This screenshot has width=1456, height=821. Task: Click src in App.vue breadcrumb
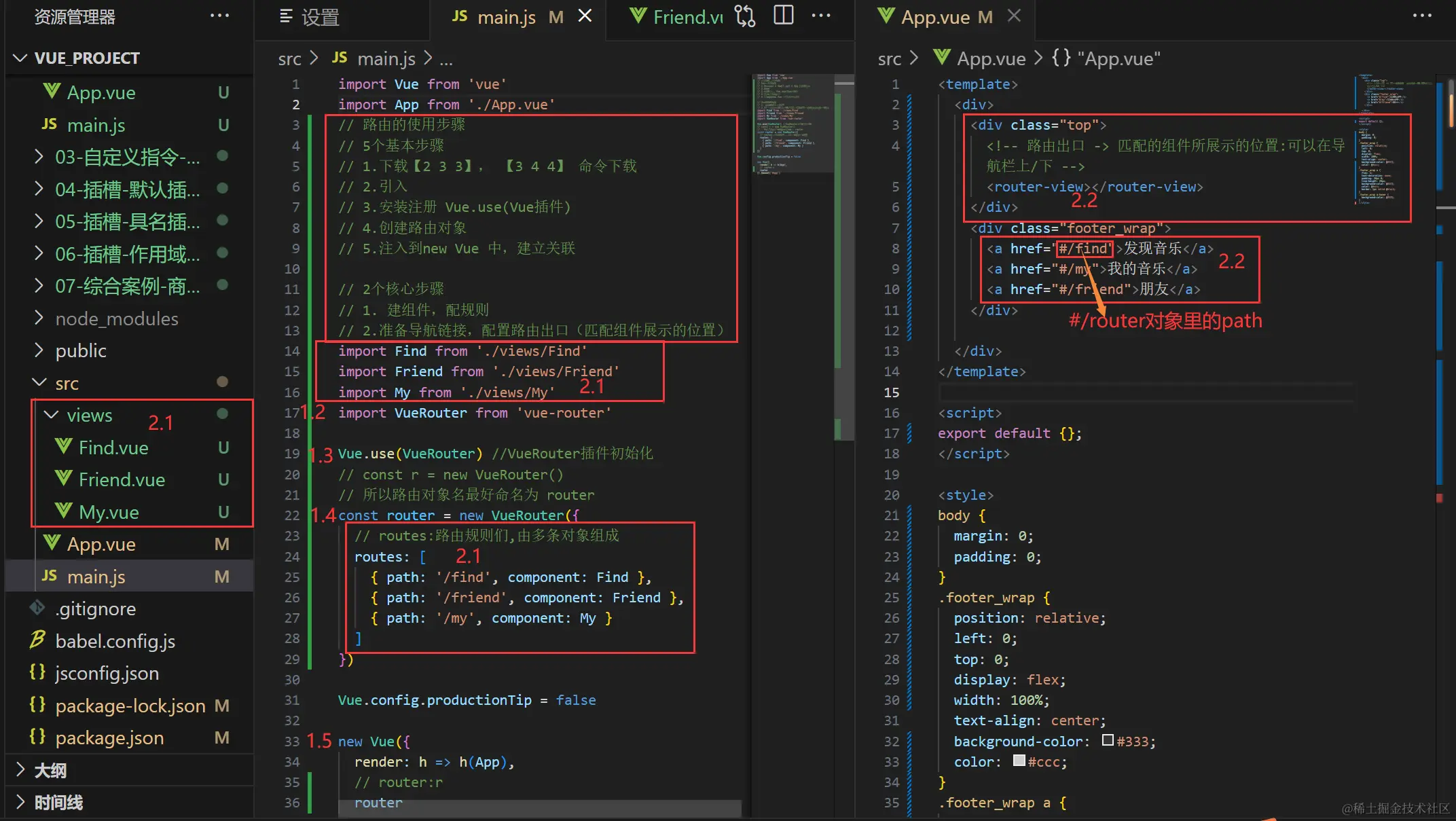[x=889, y=59]
